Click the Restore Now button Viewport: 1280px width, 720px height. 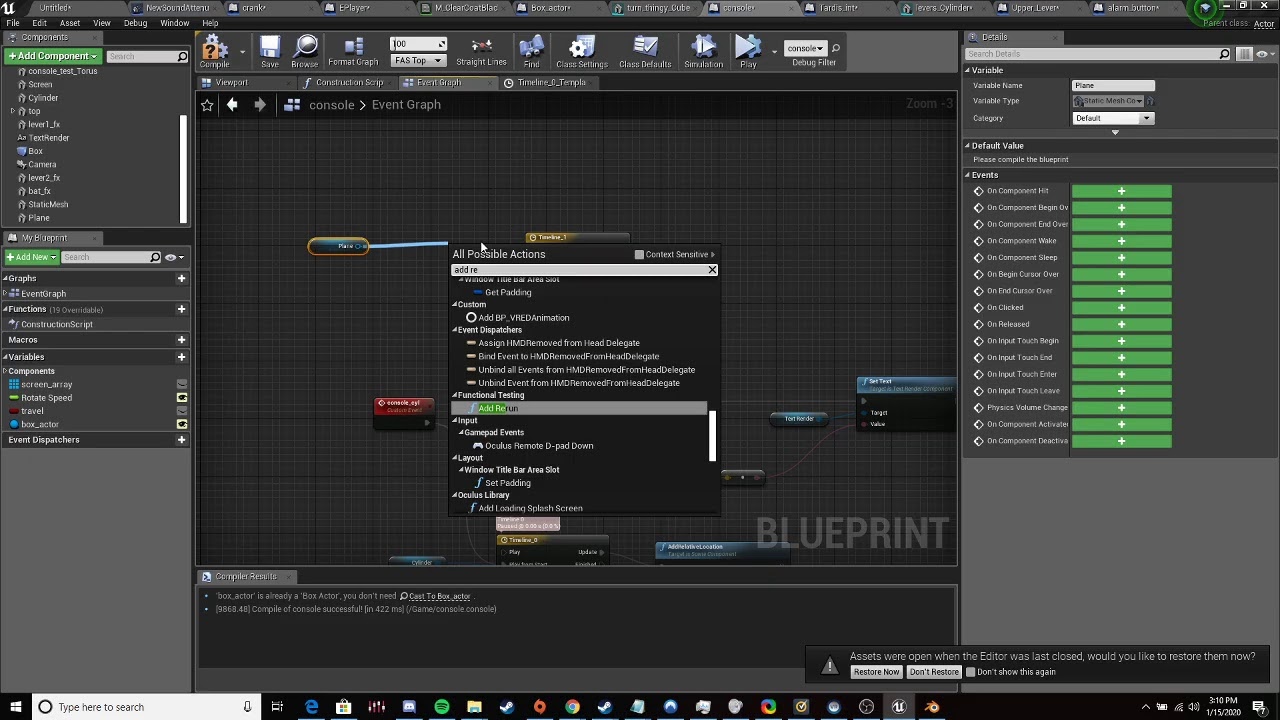pos(876,672)
